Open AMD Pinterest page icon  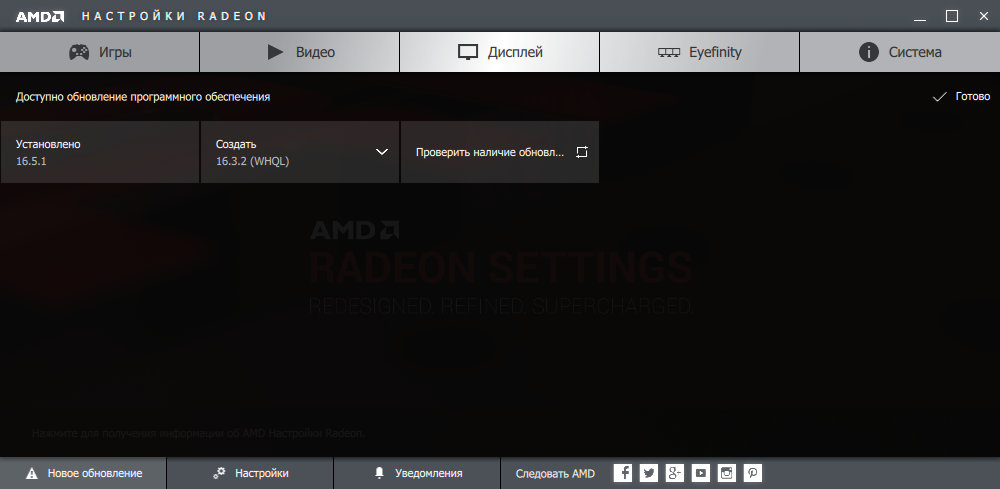click(753, 472)
